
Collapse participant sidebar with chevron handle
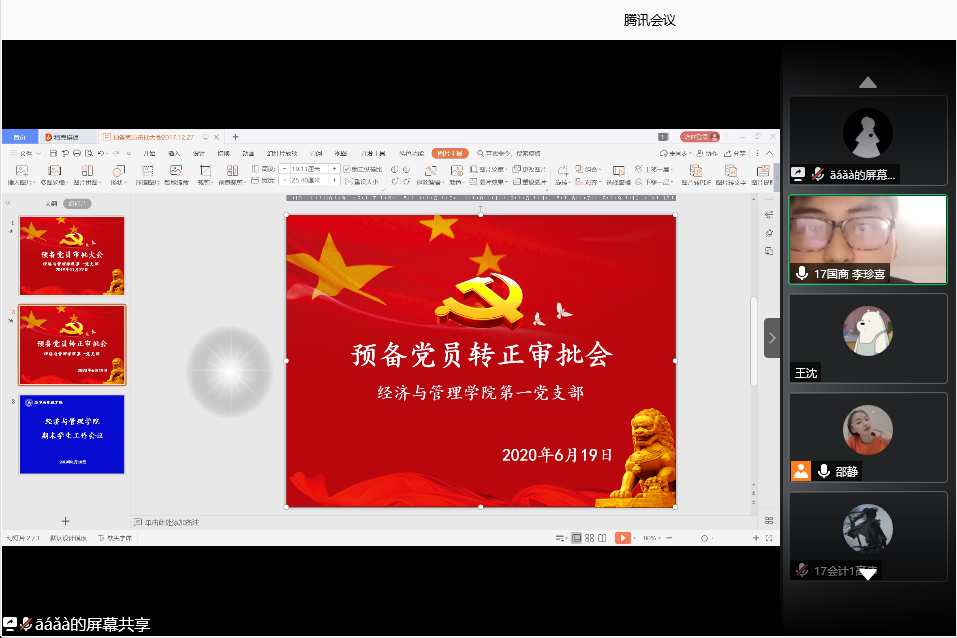(x=772, y=338)
